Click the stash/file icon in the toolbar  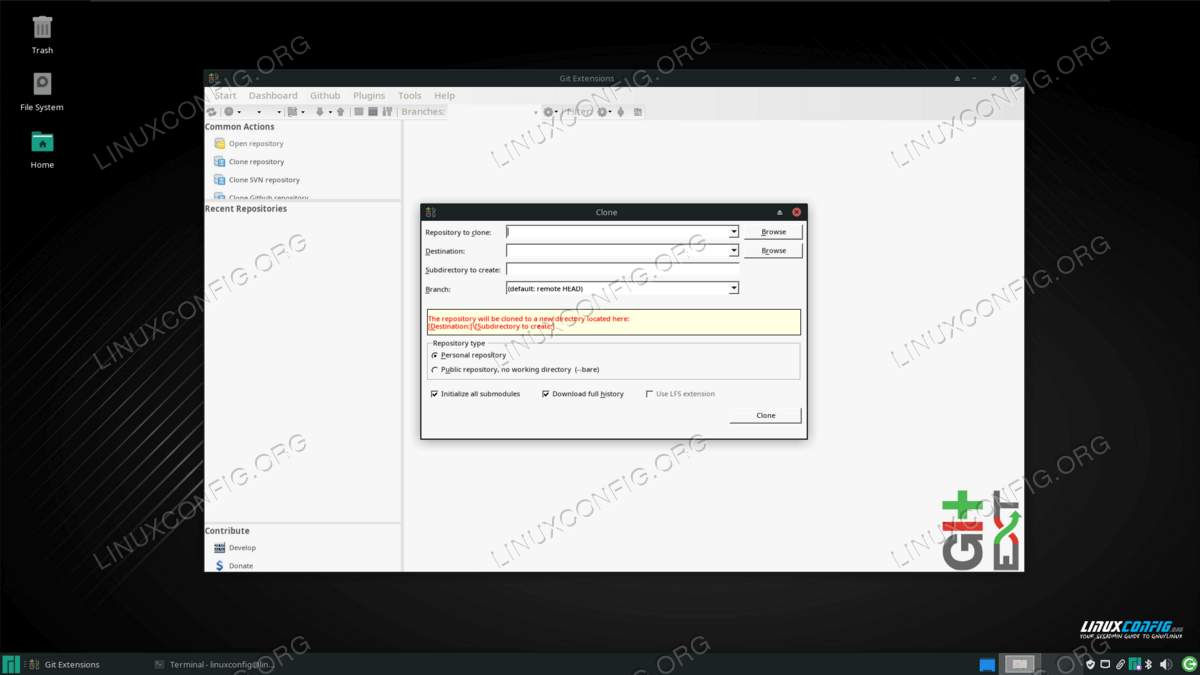(292, 112)
